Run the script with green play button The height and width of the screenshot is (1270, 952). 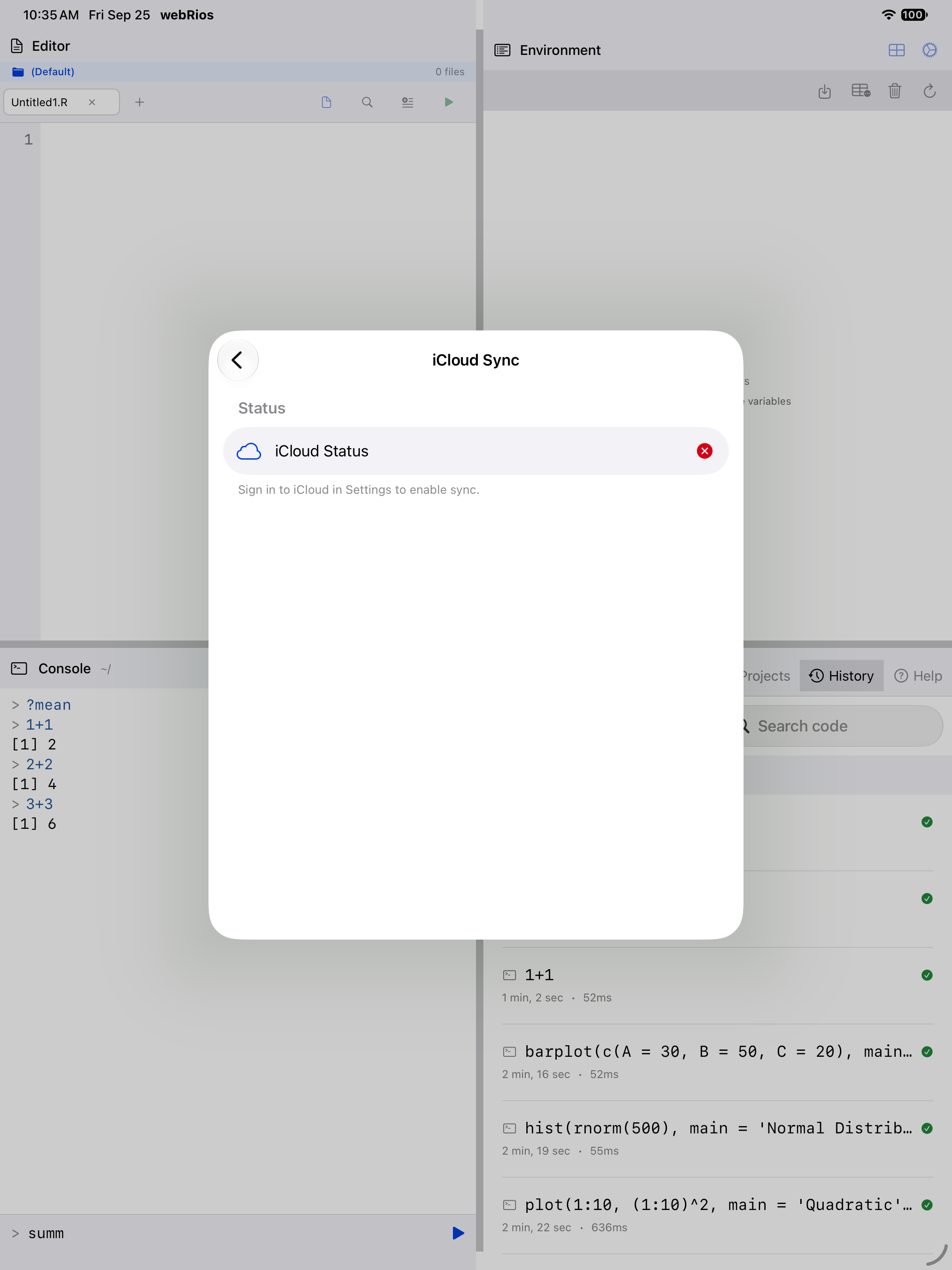pyautogui.click(x=449, y=102)
